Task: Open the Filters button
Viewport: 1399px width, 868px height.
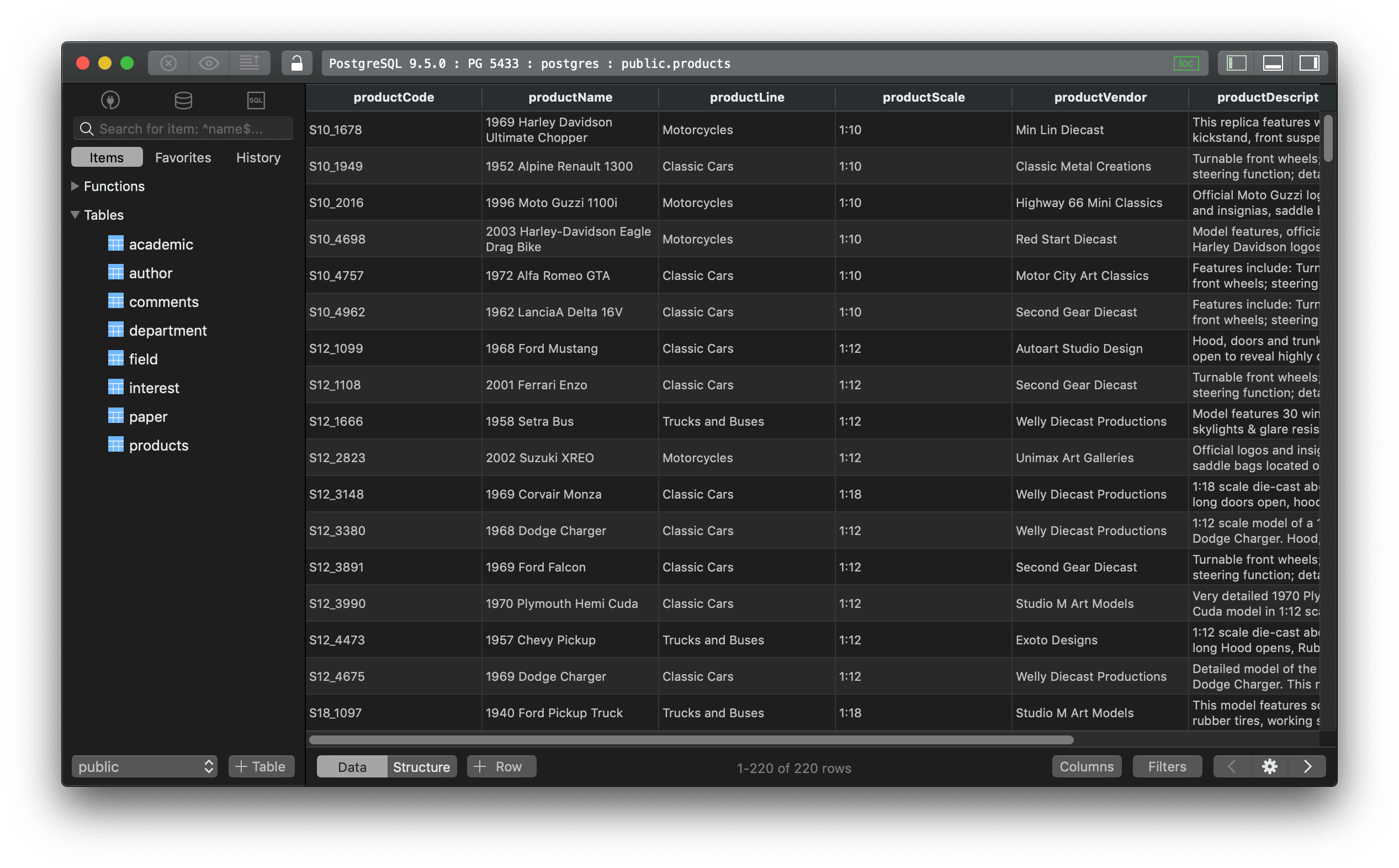Action: [1167, 766]
